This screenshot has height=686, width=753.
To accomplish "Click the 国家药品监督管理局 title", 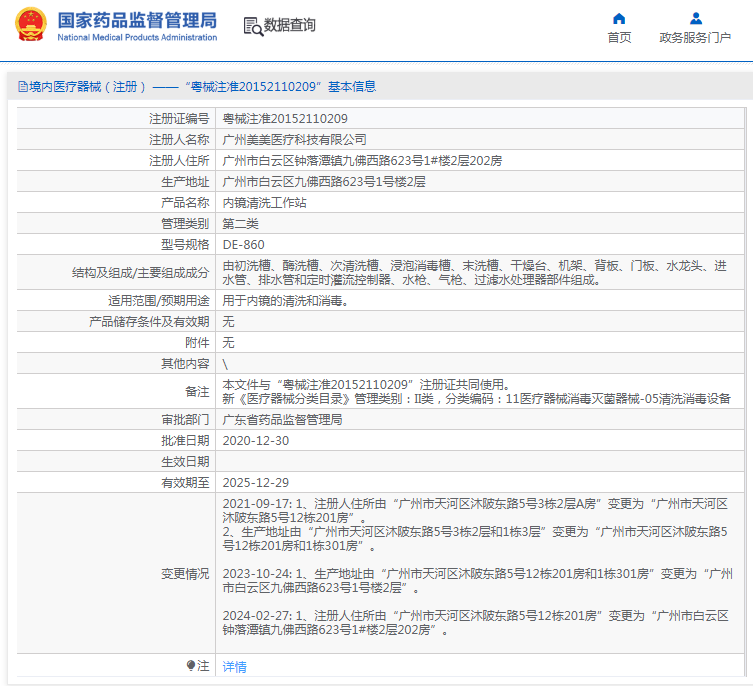I will click(x=137, y=20).
